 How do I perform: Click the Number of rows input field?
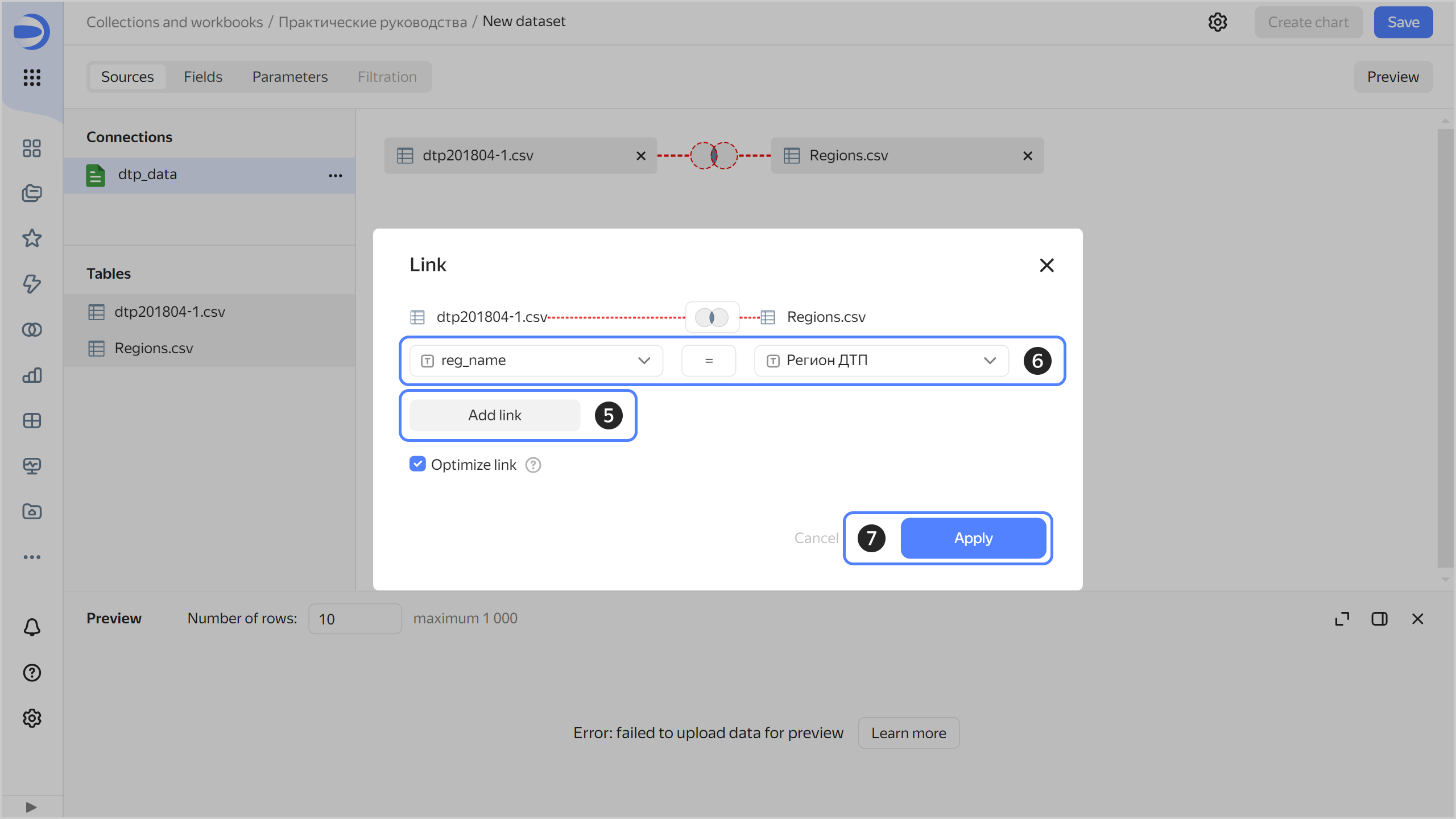pyautogui.click(x=354, y=619)
